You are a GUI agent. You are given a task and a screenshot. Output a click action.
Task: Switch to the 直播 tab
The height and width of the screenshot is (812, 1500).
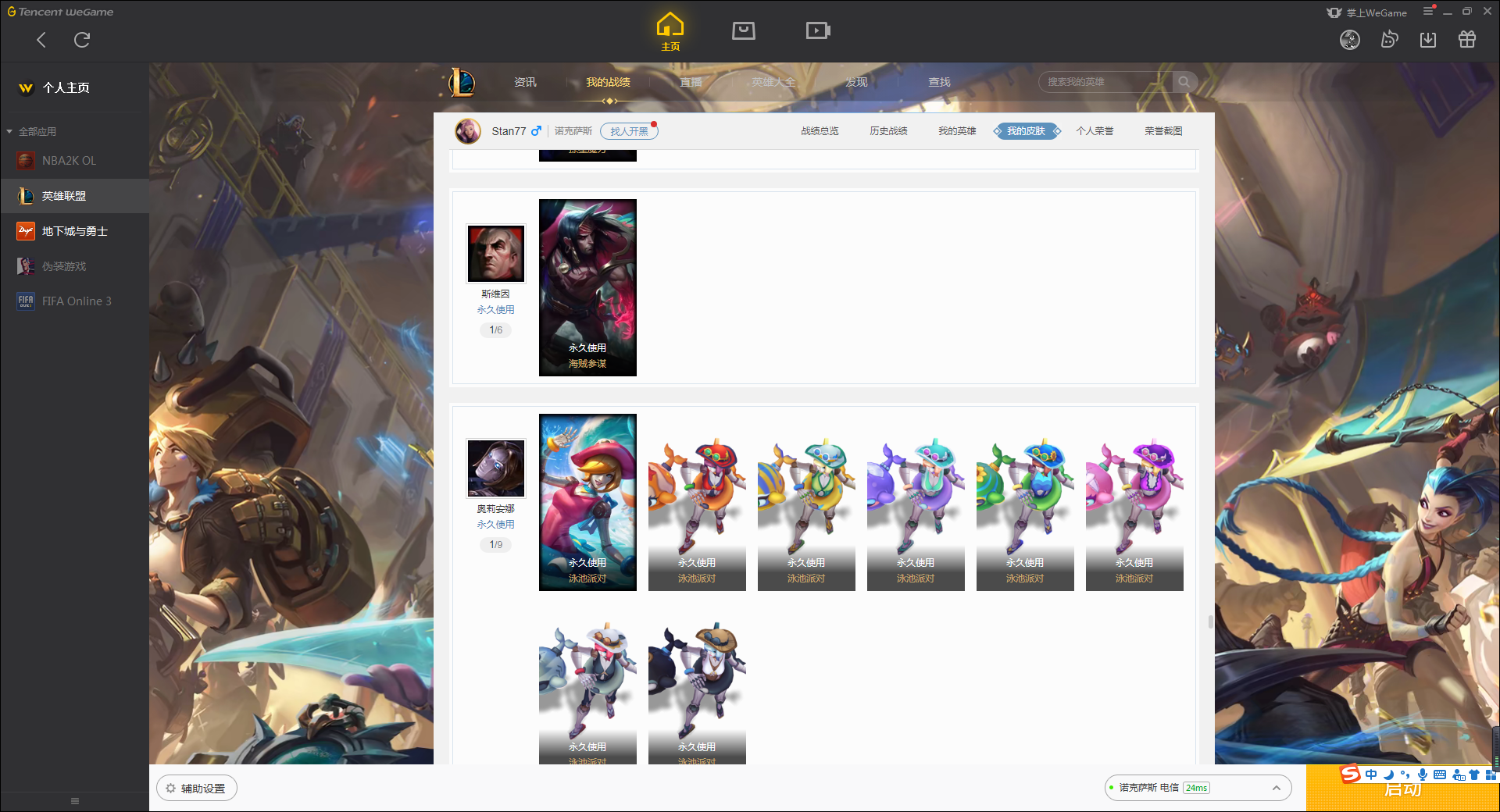coord(691,82)
